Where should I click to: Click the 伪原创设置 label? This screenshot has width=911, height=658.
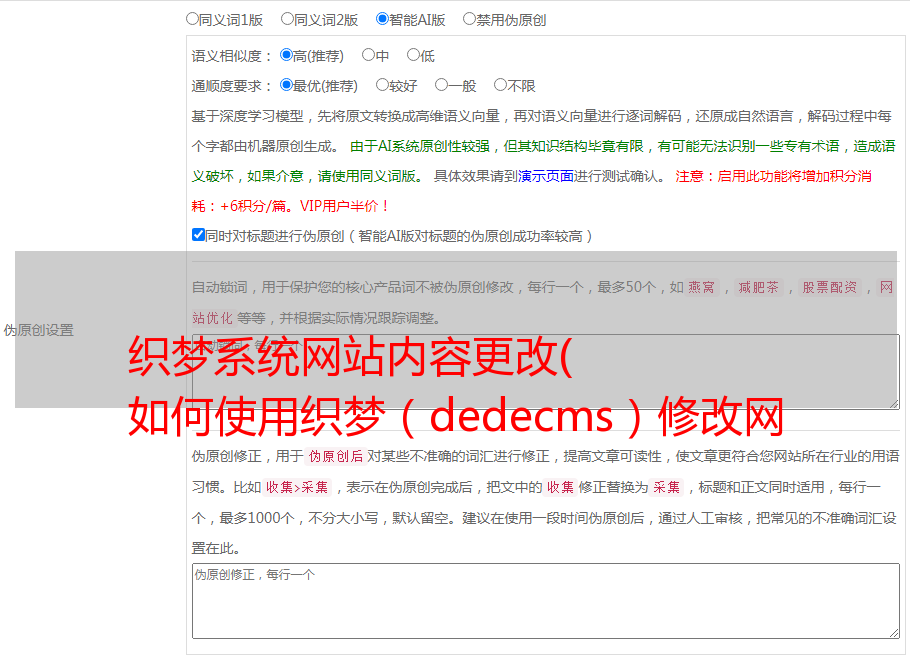(x=39, y=330)
